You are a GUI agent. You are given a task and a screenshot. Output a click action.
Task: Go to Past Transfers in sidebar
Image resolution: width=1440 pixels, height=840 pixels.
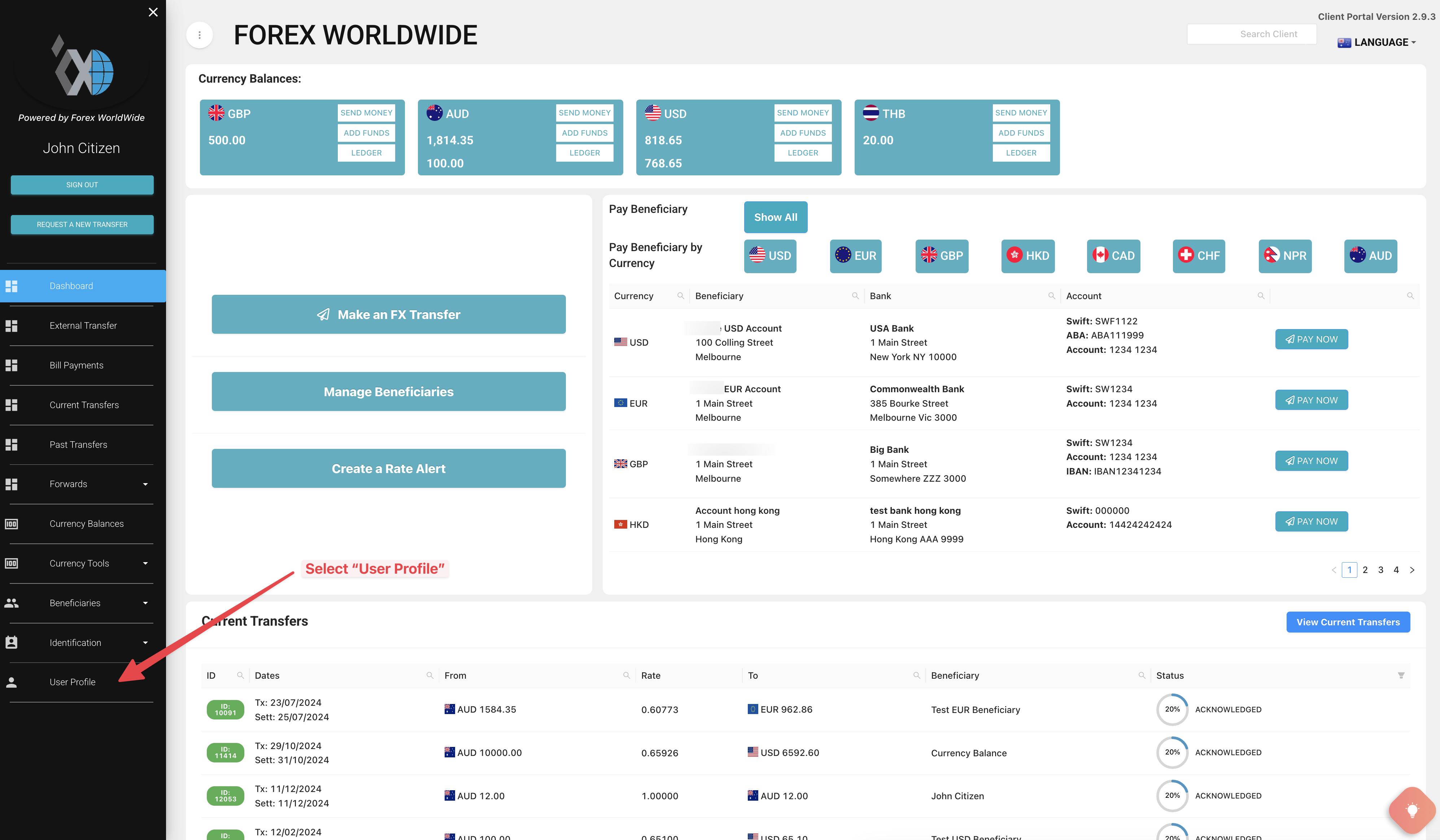coord(78,445)
